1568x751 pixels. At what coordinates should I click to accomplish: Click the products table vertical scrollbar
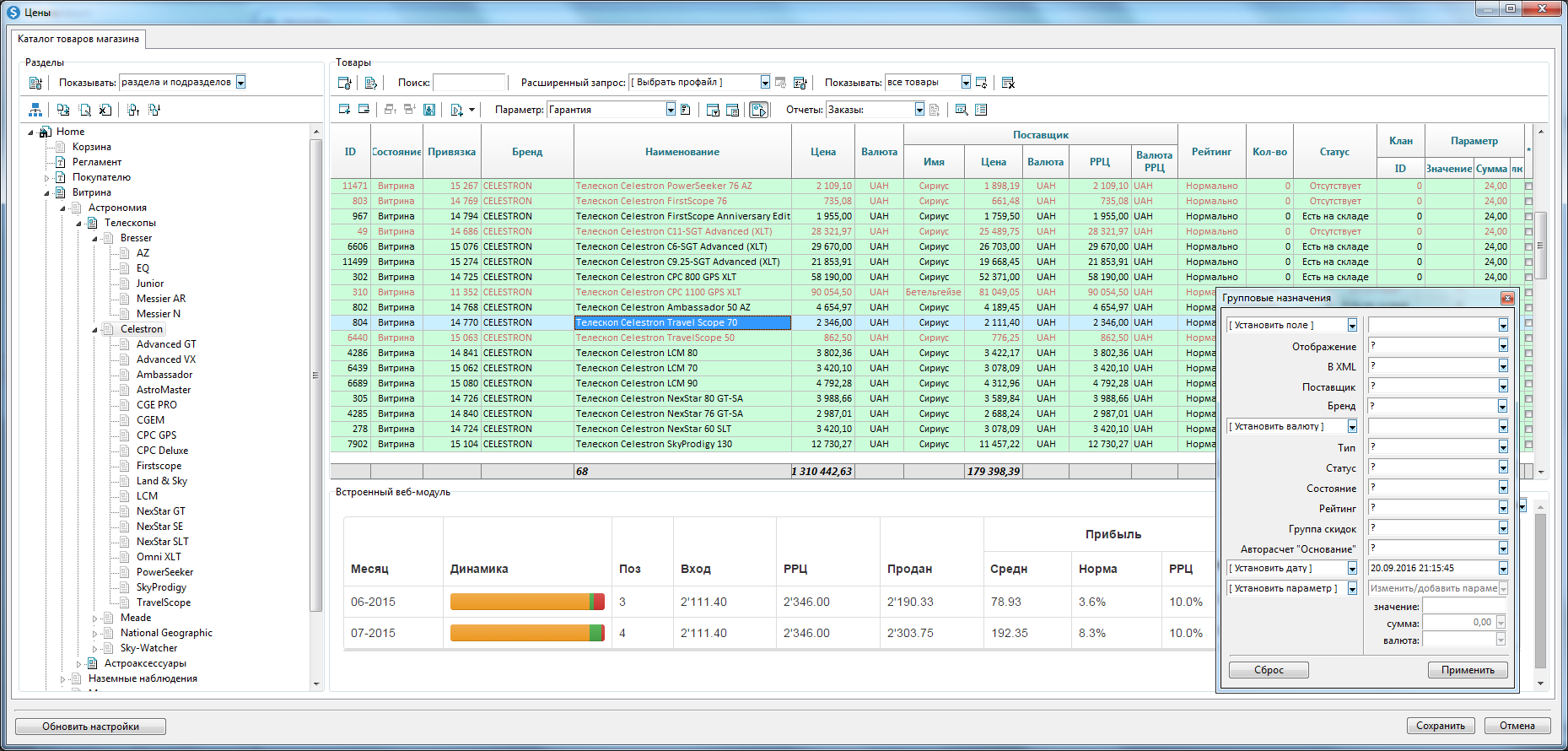(1541, 246)
